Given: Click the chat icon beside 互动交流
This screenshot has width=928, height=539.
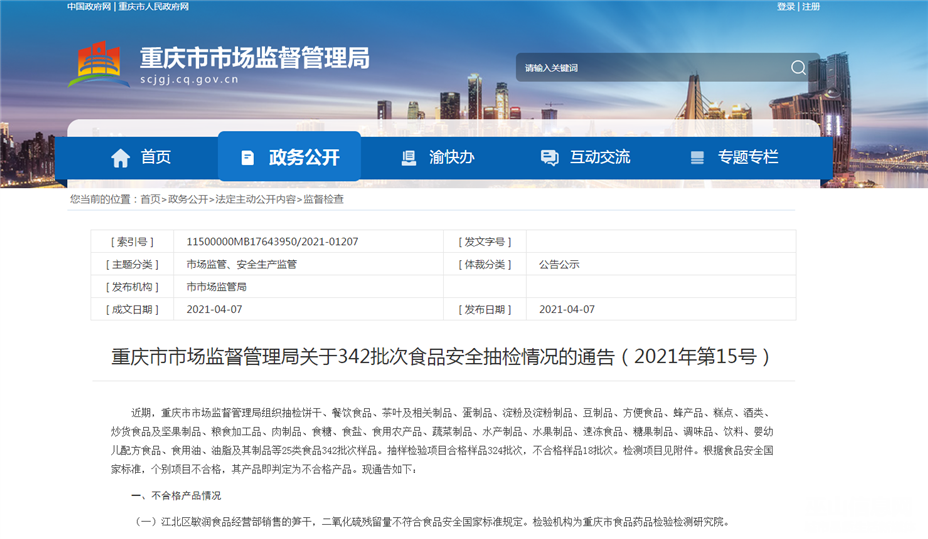Looking at the screenshot, I should click(549, 158).
